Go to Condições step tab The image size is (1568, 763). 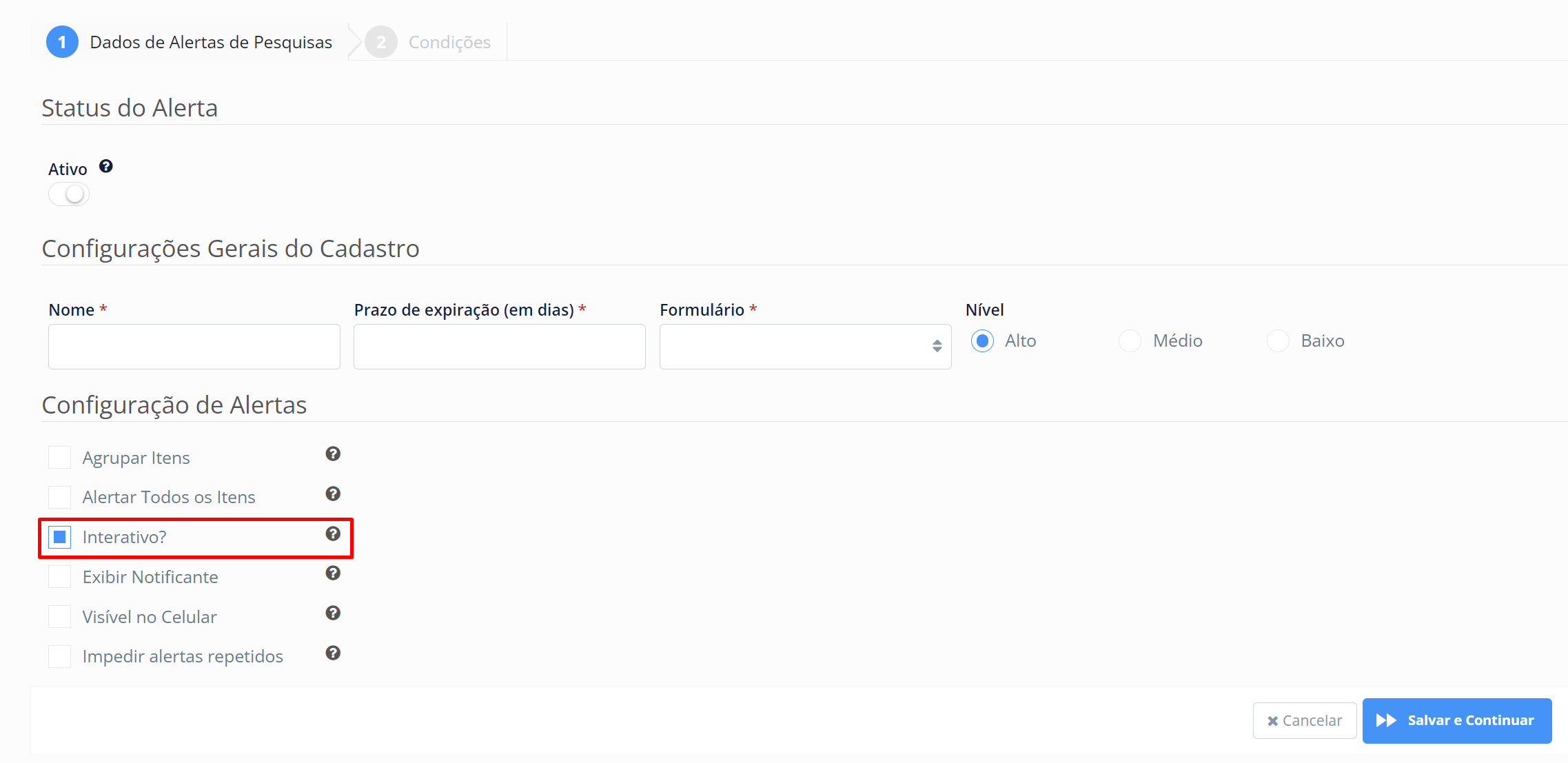[x=449, y=42]
